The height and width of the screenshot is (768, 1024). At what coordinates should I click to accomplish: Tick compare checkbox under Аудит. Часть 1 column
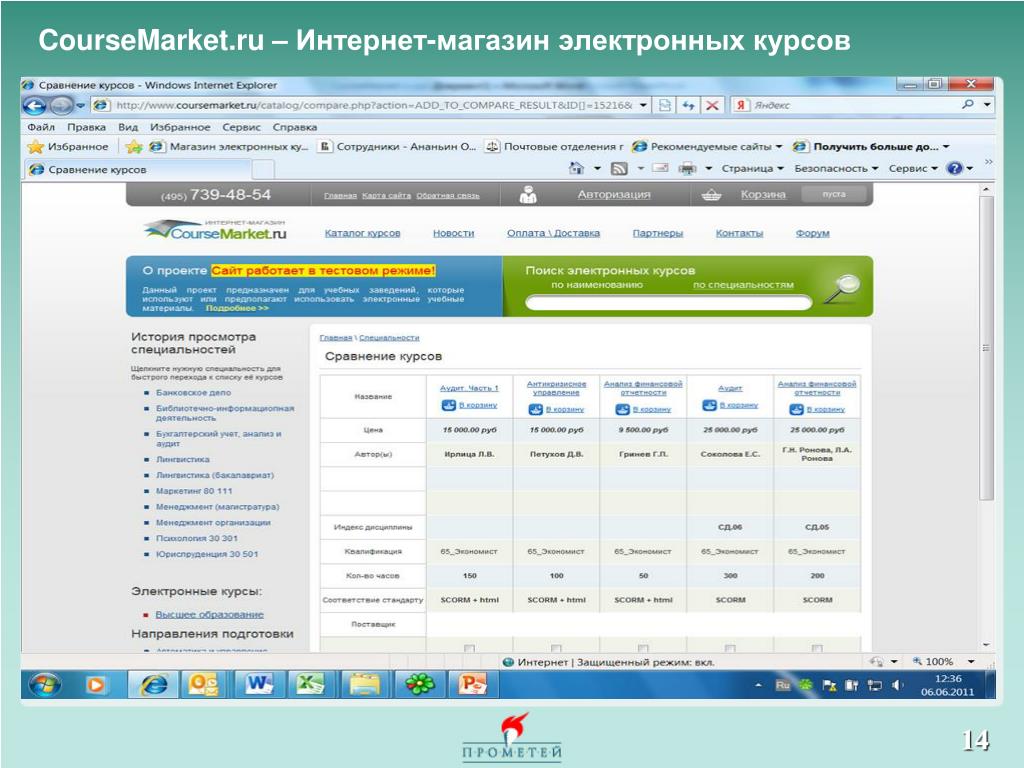click(x=469, y=648)
